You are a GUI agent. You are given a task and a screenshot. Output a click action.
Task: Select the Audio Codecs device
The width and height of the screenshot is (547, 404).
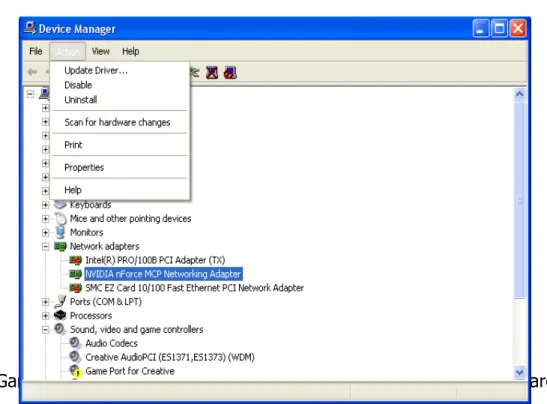[111, 343]
